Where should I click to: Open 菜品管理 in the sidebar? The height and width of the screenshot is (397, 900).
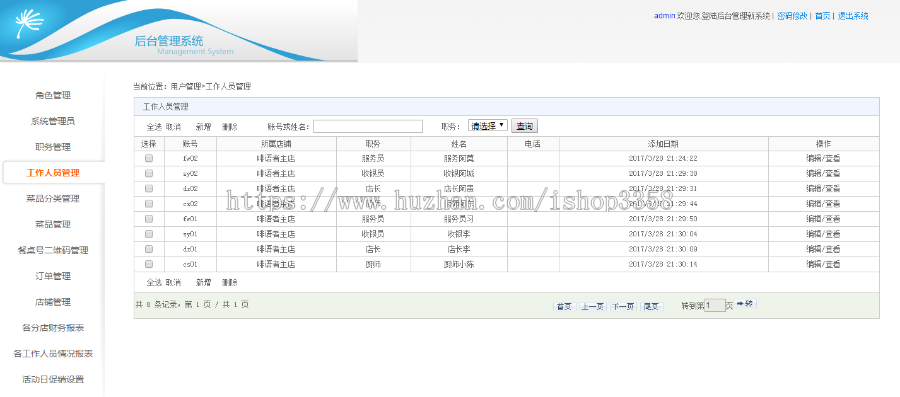click(x=53, y=224)
